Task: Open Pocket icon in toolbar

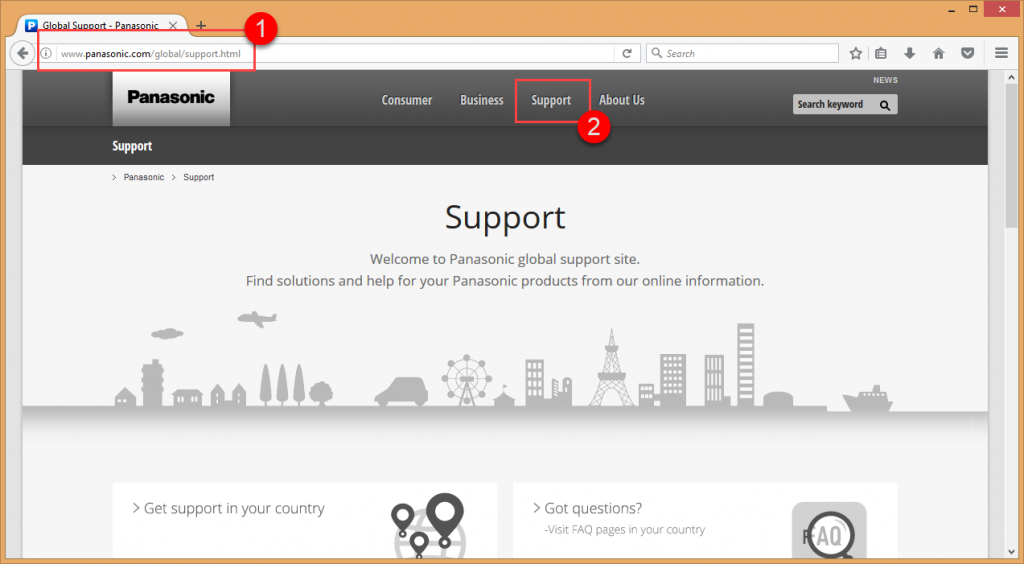Action: [x=968, y=54]
